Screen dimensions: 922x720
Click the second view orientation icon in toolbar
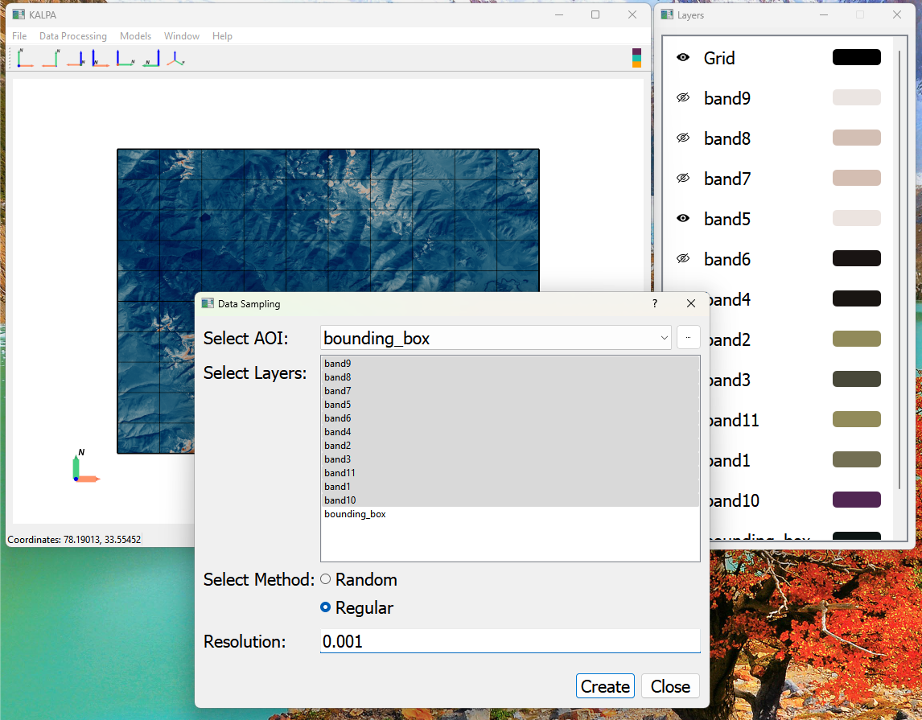51,58
